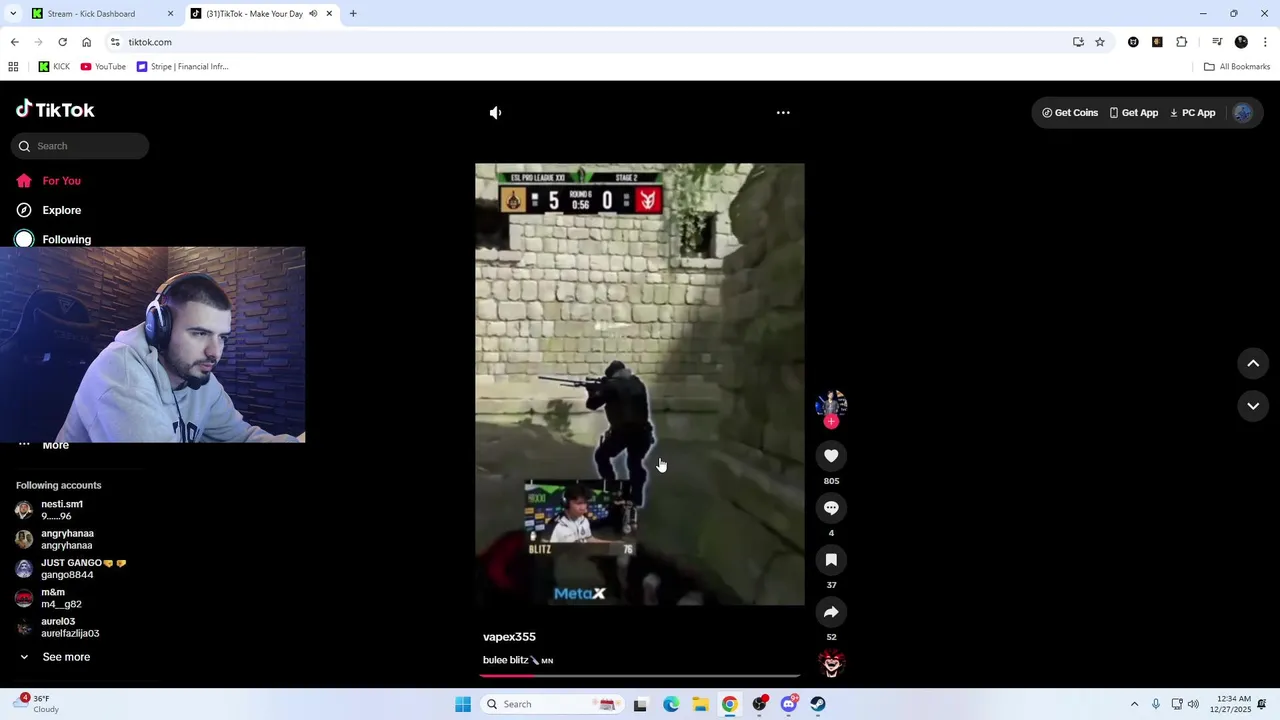Open the vapex355 username below the video

coord(509,637)
